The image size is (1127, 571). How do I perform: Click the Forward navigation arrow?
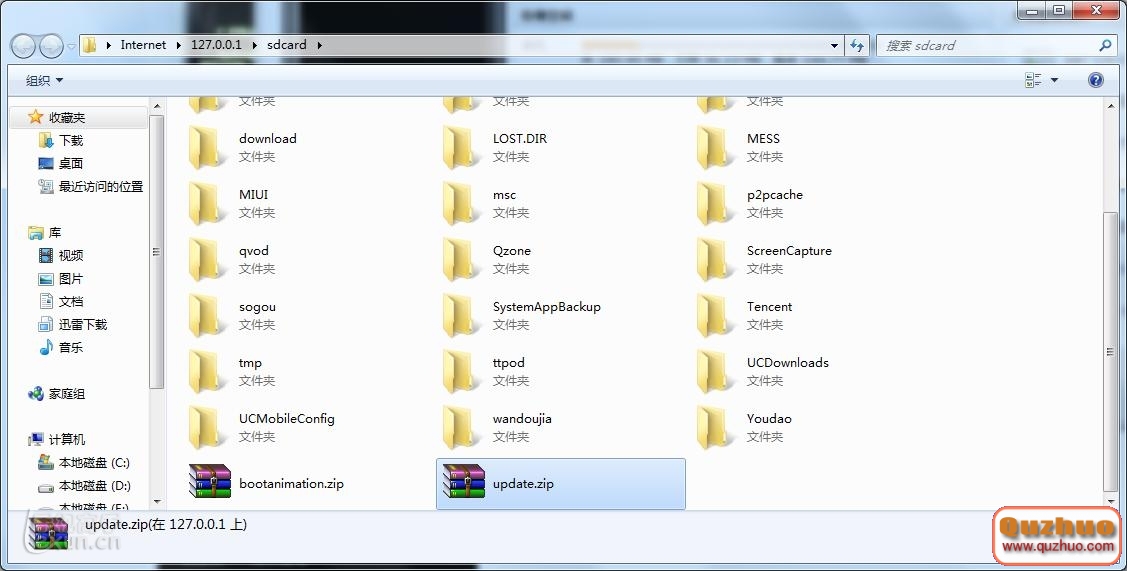pos(51,46)
